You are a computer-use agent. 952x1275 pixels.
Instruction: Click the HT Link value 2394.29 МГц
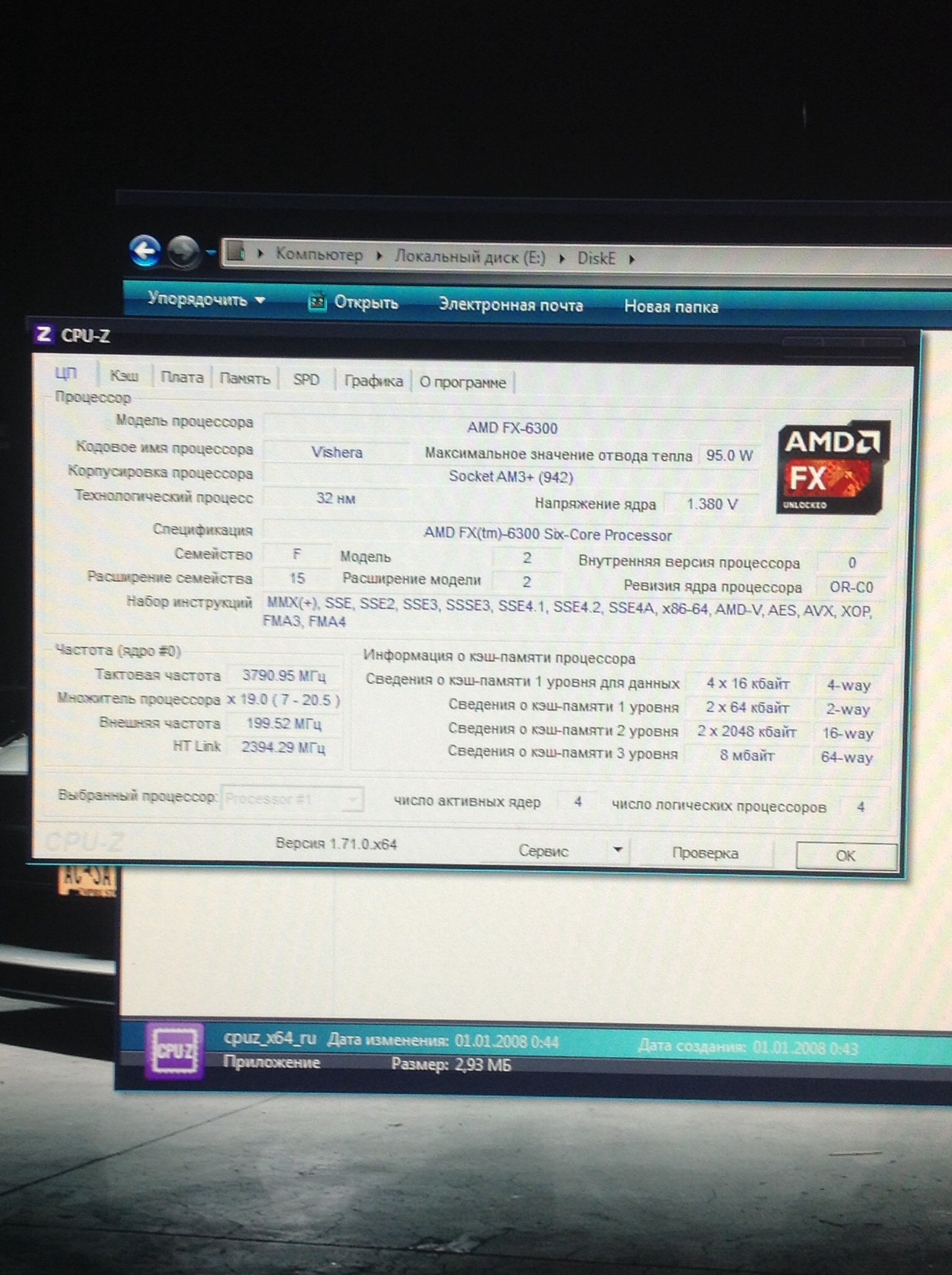tap(283, 747)
